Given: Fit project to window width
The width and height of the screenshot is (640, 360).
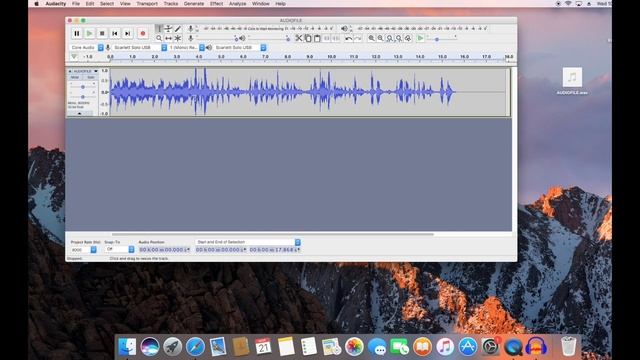Looking at the screenshot, I should [x=399, y=38].
